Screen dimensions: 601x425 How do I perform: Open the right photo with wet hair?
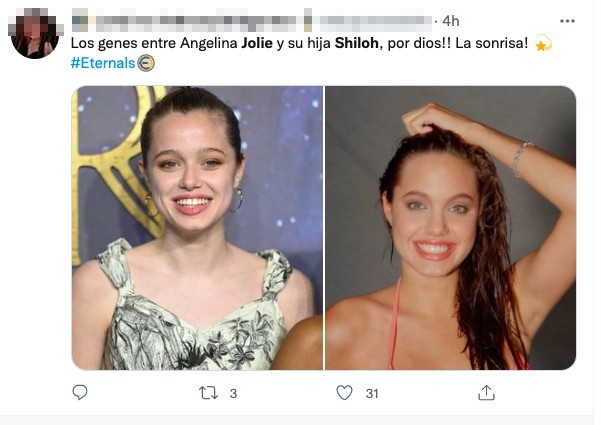[450, 227]
